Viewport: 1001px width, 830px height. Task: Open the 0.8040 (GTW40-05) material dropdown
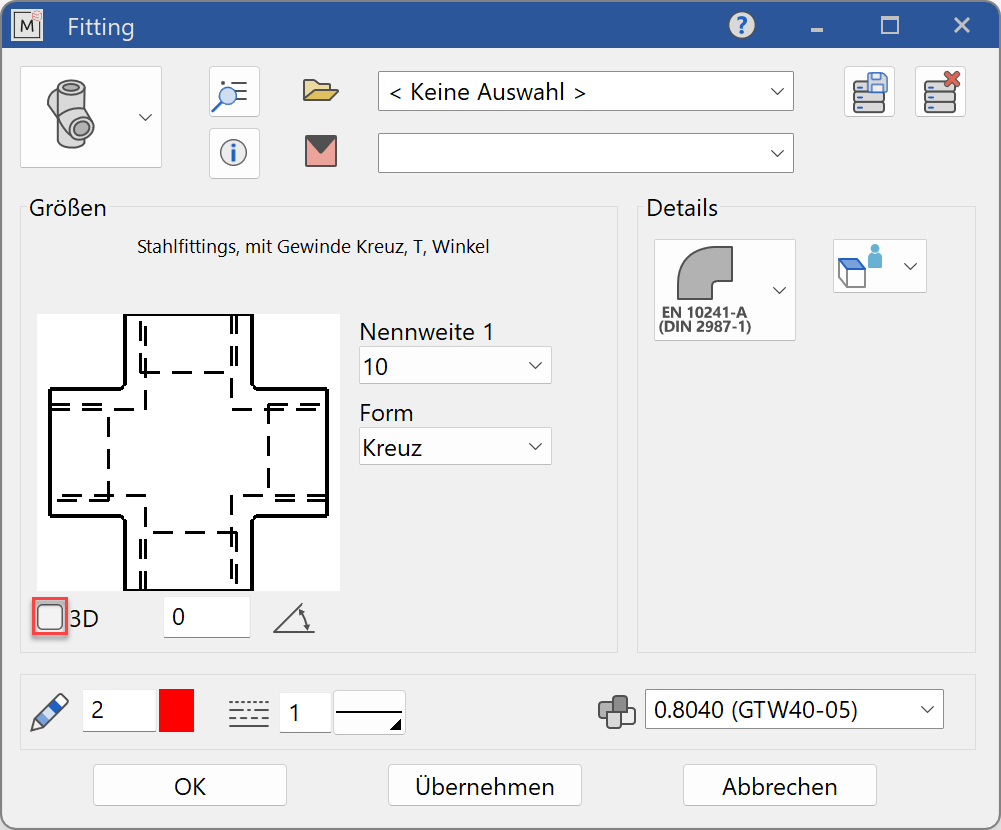794,709
